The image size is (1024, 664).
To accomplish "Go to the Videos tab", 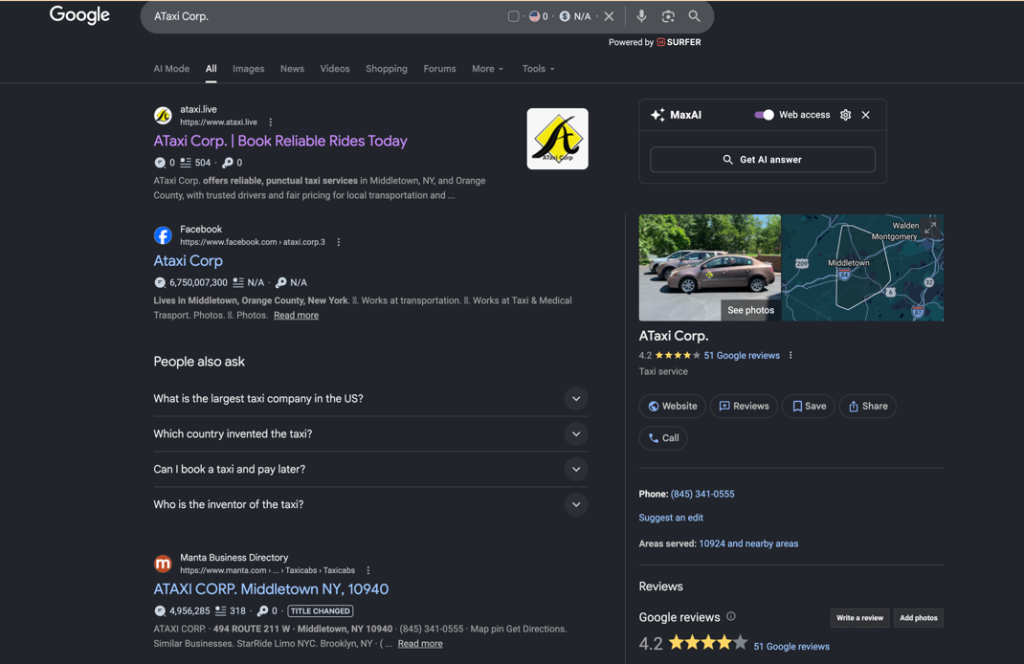I will coord(334,69).
